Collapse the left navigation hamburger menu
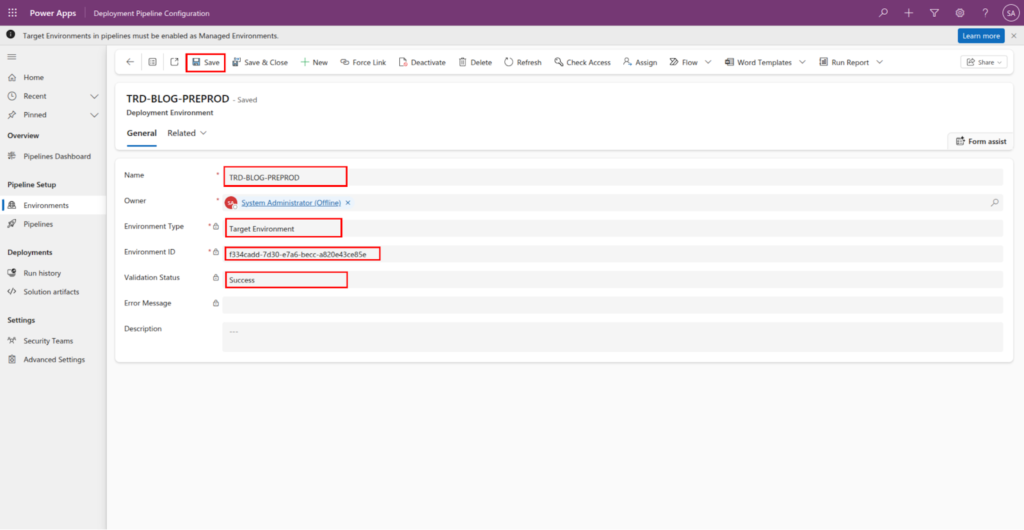Viewport: 1024px width, 530px height. (x=12, y=58)
